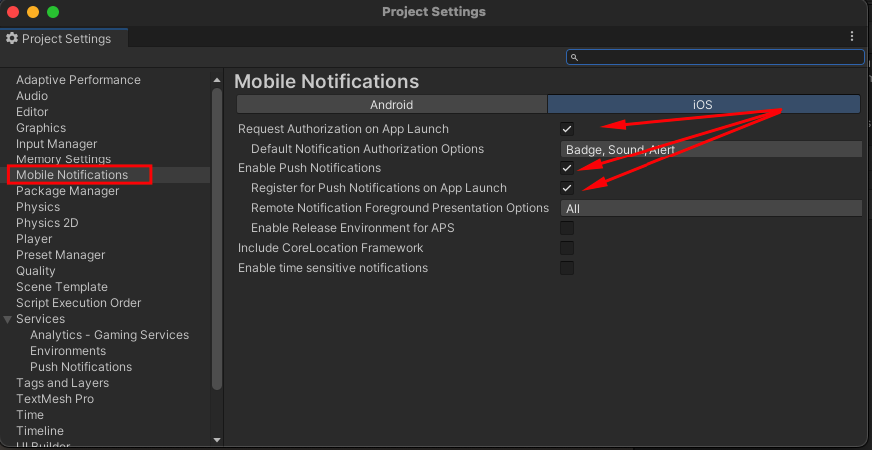Check Include CoreLocation Framework option
The image size is (872, 450).
click(x=567, y=248)
